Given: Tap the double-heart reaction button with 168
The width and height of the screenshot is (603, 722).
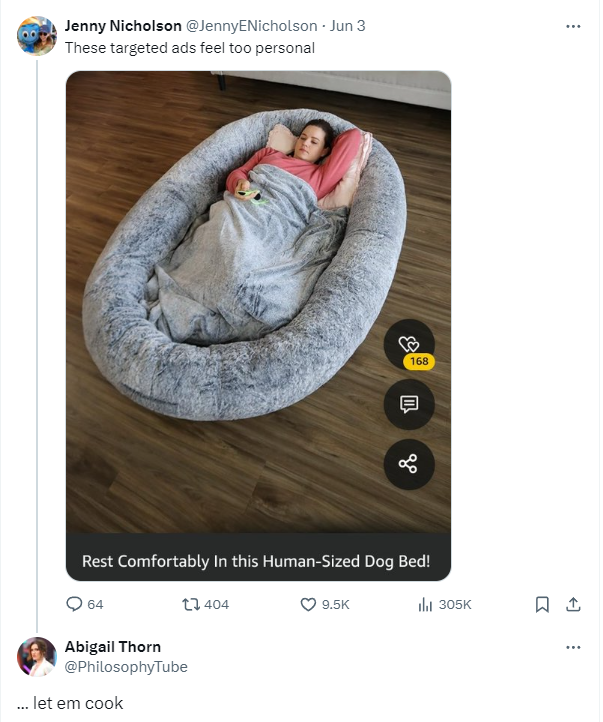Looking at the screenshot, I should (409, 344).
